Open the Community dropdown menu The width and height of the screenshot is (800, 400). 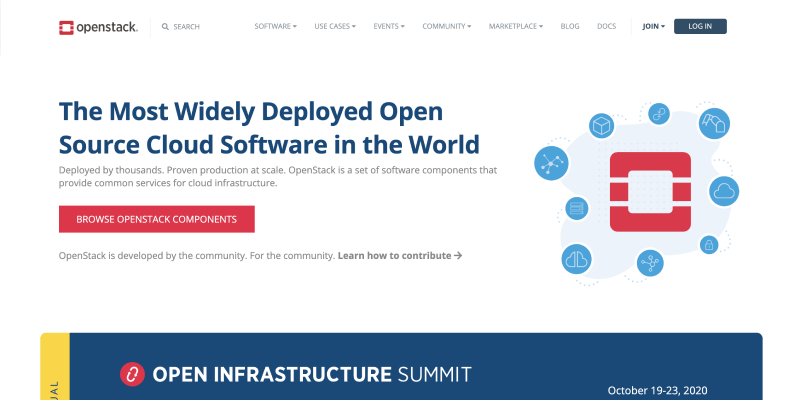coord(449,27)
